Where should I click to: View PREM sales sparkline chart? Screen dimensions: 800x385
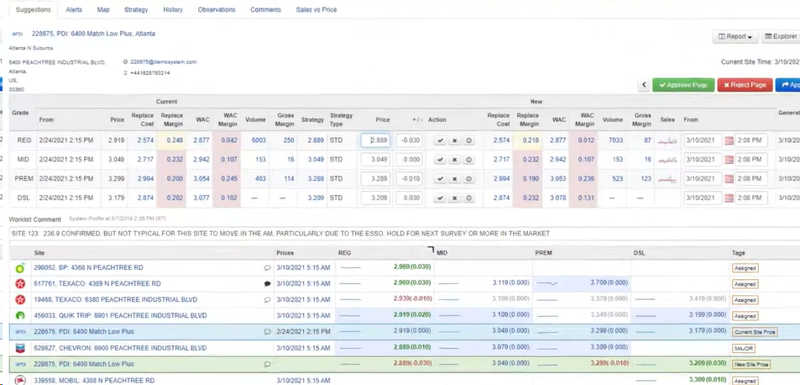click(x=668, y=179)
